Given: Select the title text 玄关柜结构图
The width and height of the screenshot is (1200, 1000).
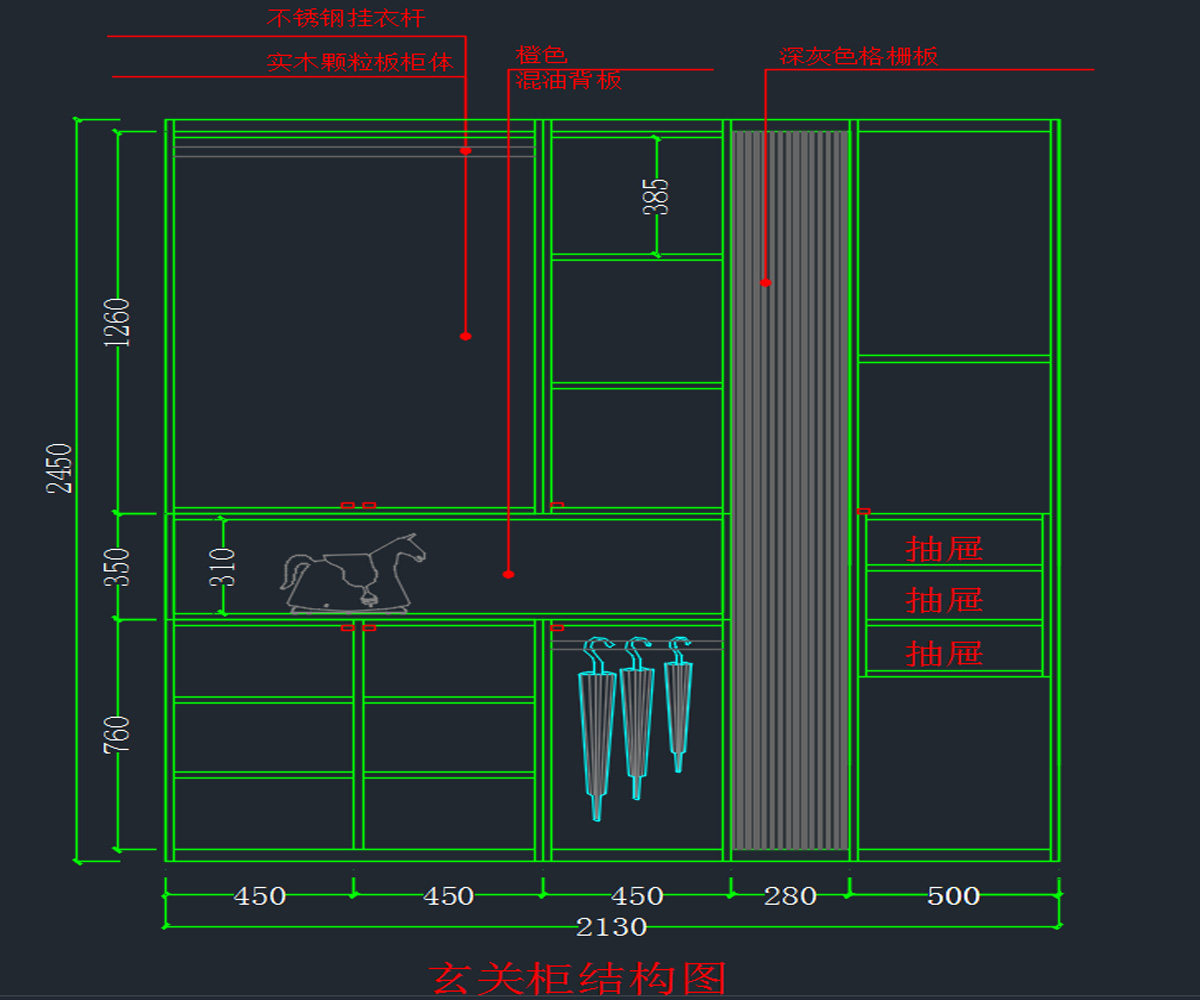Looking at the screenshot, I should point(578,977).
